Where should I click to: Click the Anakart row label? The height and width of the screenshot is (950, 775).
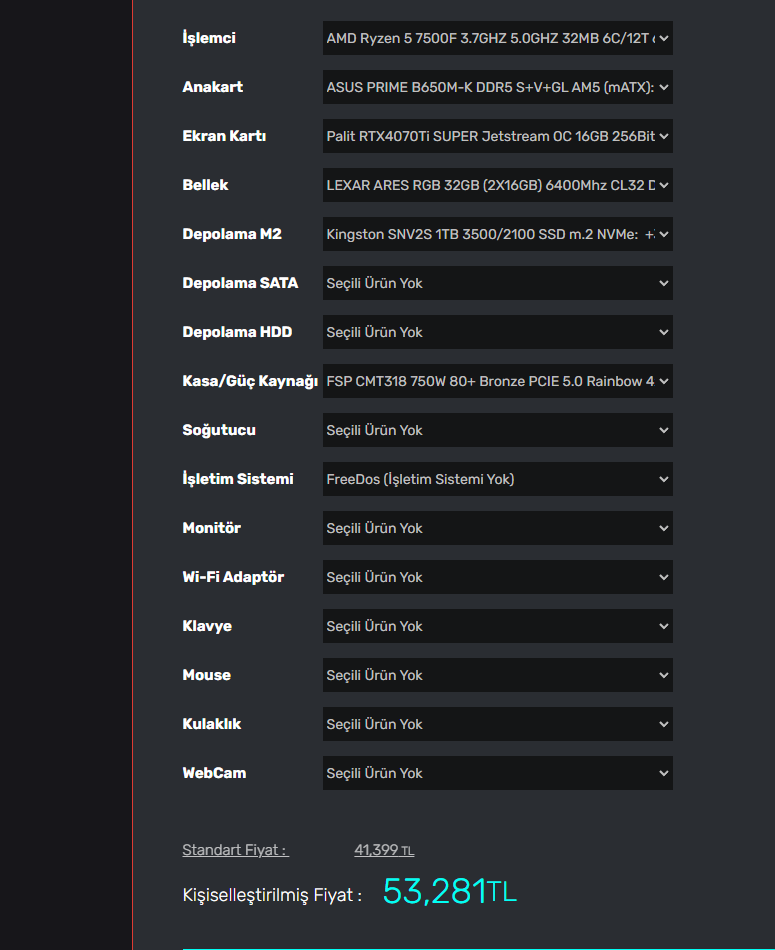pyautogui.click(x=213, y=87)
